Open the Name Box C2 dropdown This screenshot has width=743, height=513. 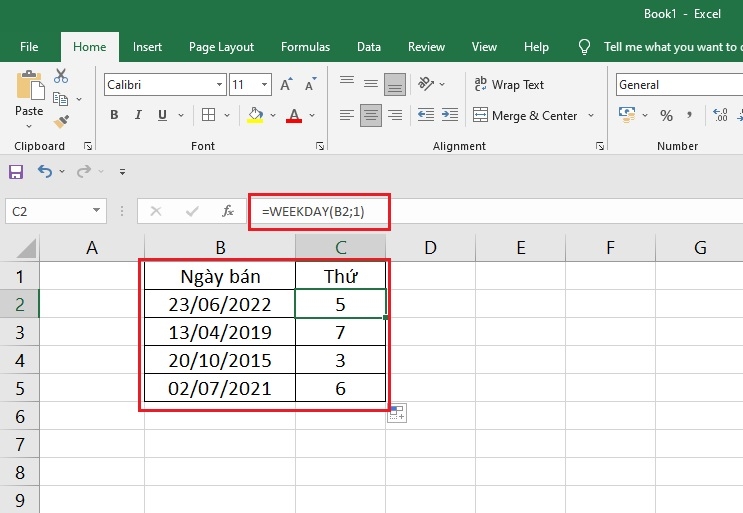click(96, 210)
